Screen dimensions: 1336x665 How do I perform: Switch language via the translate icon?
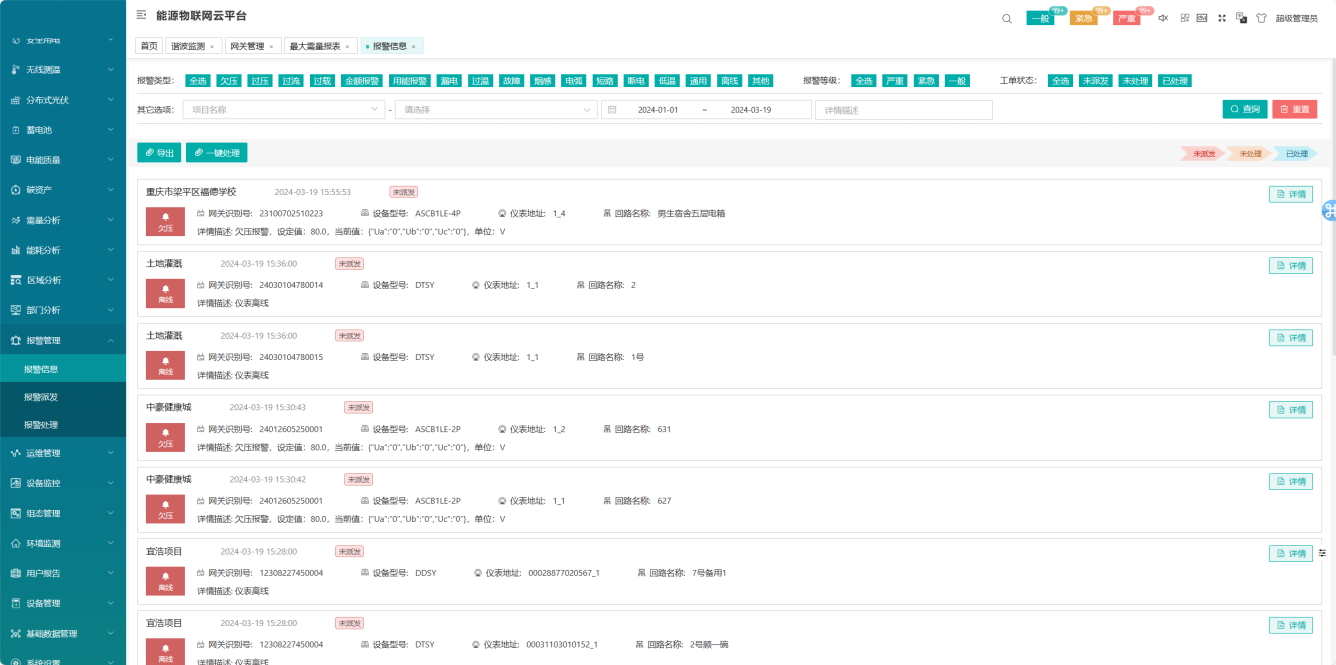click(x=1241, y=18)
